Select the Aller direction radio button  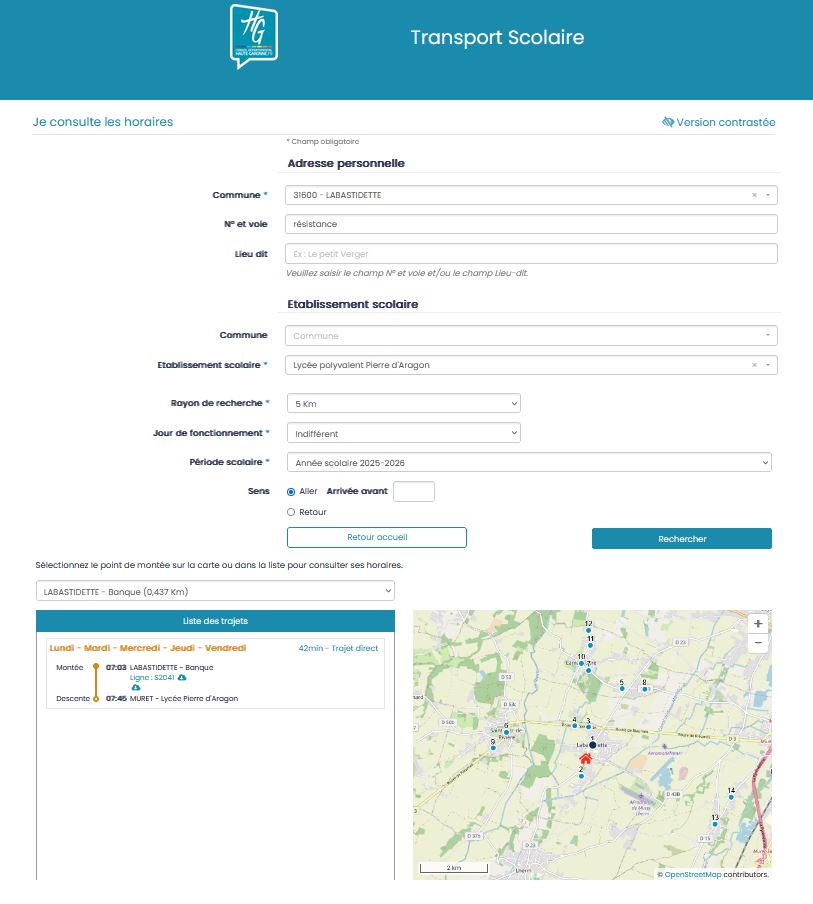[291, 492]
